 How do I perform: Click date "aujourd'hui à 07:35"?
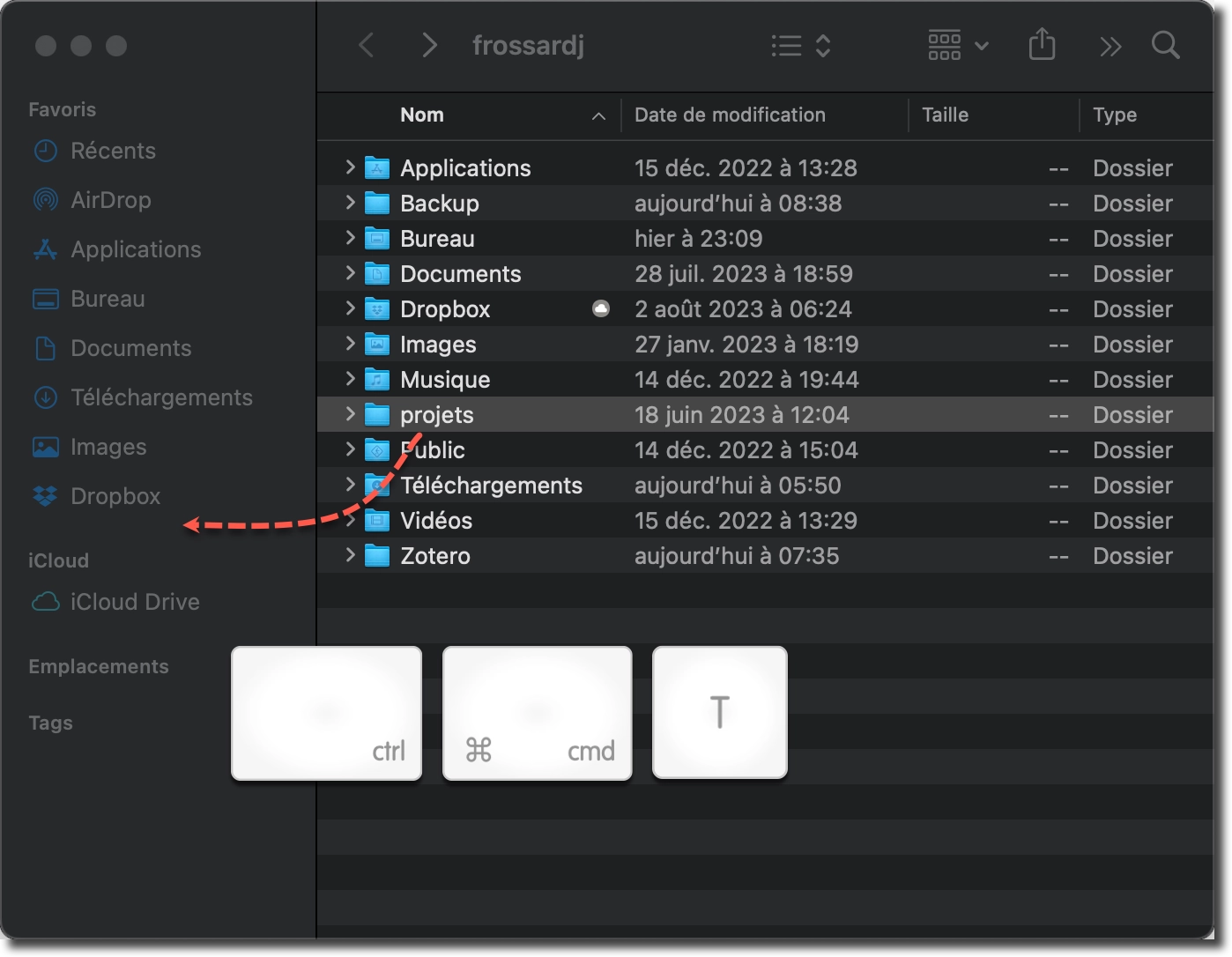pyautogui.click(x=737, y=556)
